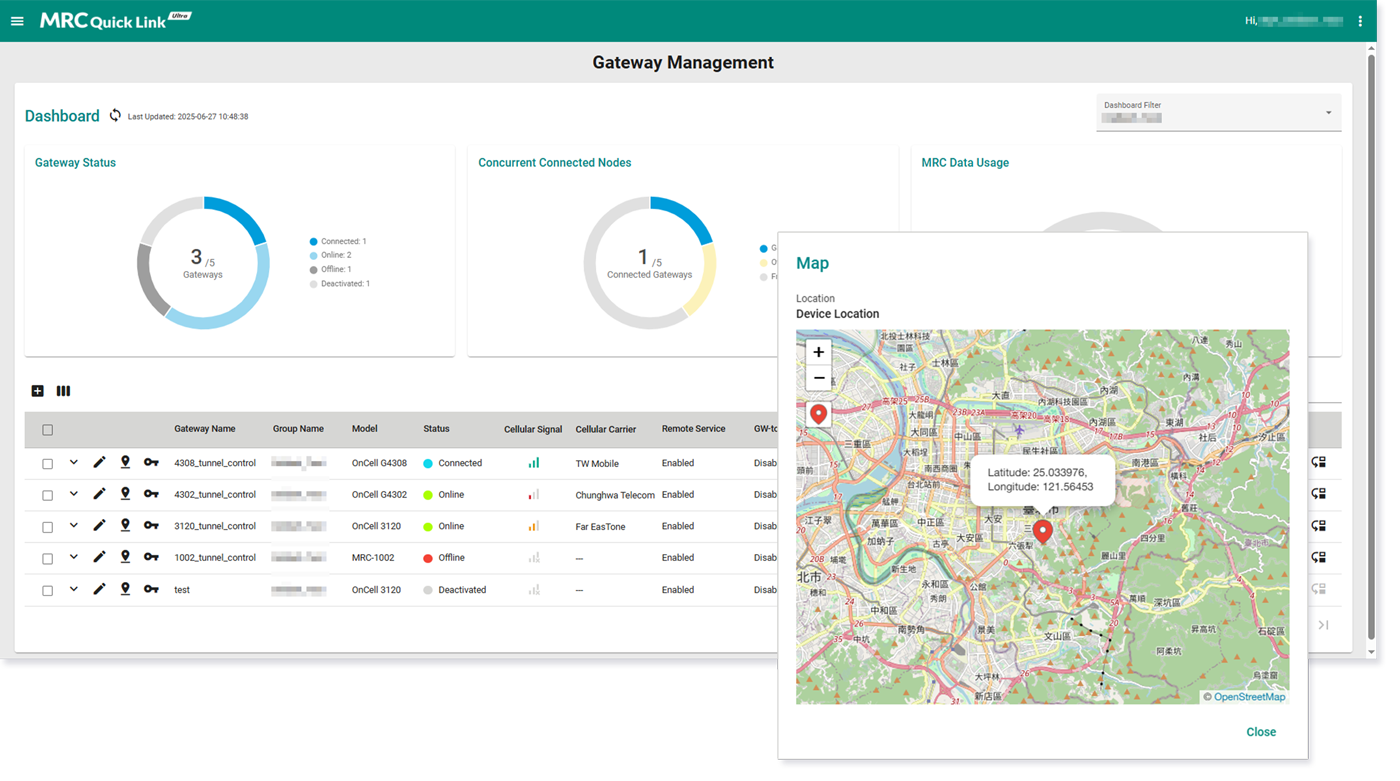Toggle the select-all checkbox in table header
Screen dimensions: 1400x781
47,430
